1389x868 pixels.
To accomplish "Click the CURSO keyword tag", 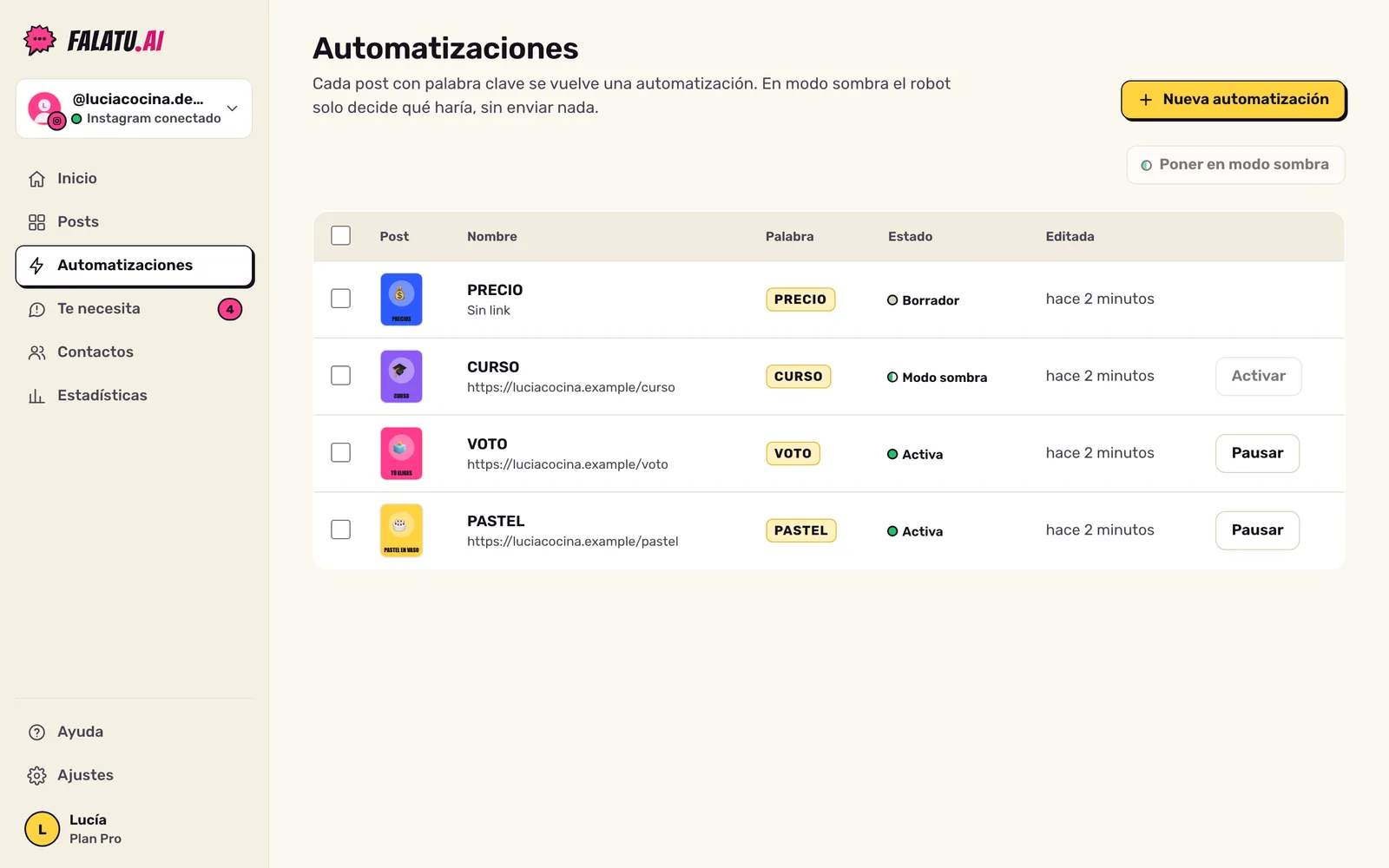I will (x=799, y=377).
